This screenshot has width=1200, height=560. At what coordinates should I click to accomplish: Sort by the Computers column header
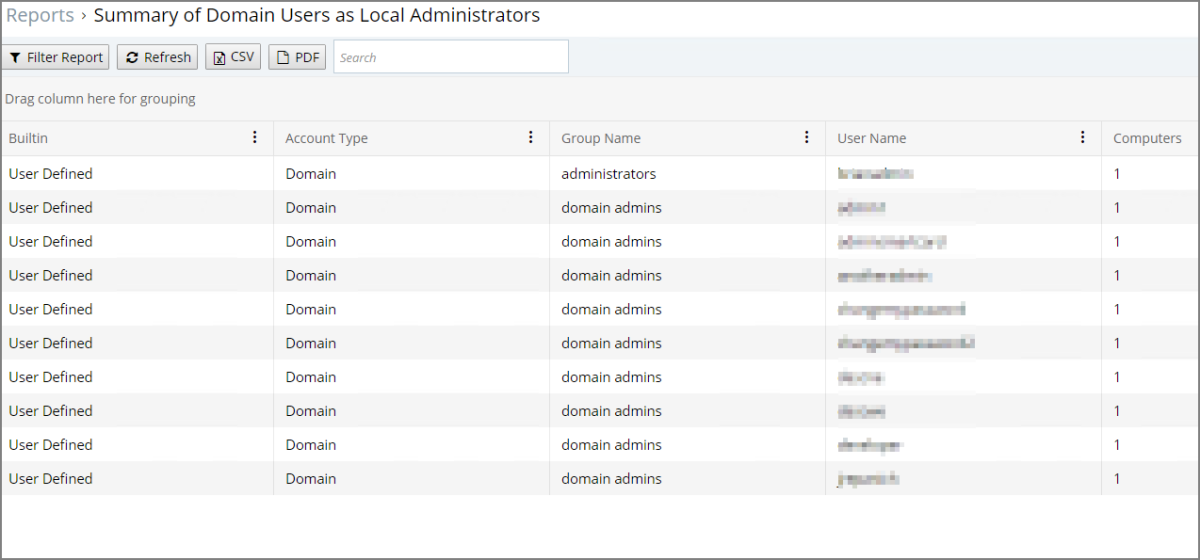1147,139
